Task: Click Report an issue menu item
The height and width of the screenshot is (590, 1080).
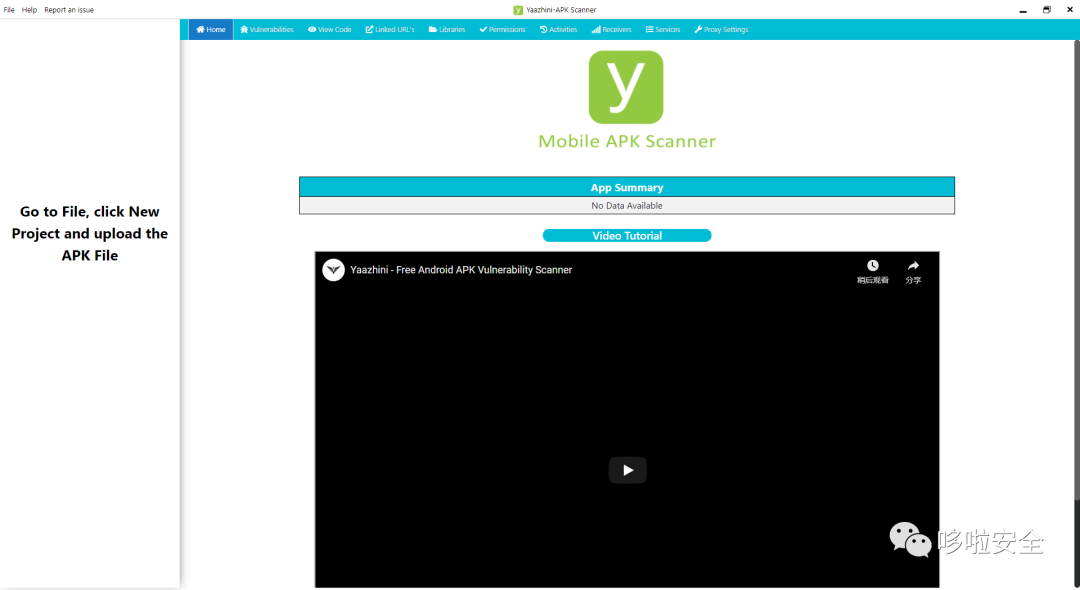Action: click(x=69, y=10)
